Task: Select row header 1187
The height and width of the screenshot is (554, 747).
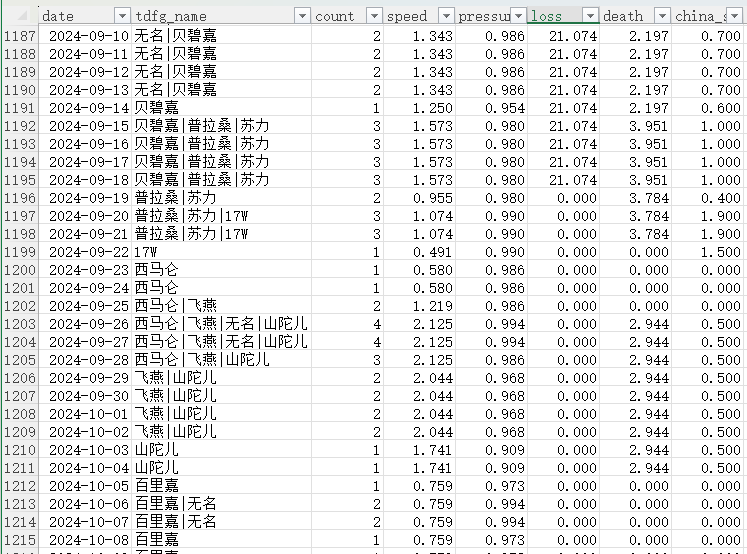Action: [19, 36]
